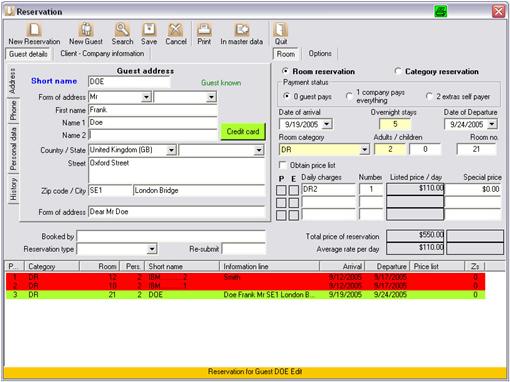The height and width of the screenshot is (382, 510).
Task: Click the Daily charges field DR2
Action: (328, 189)
